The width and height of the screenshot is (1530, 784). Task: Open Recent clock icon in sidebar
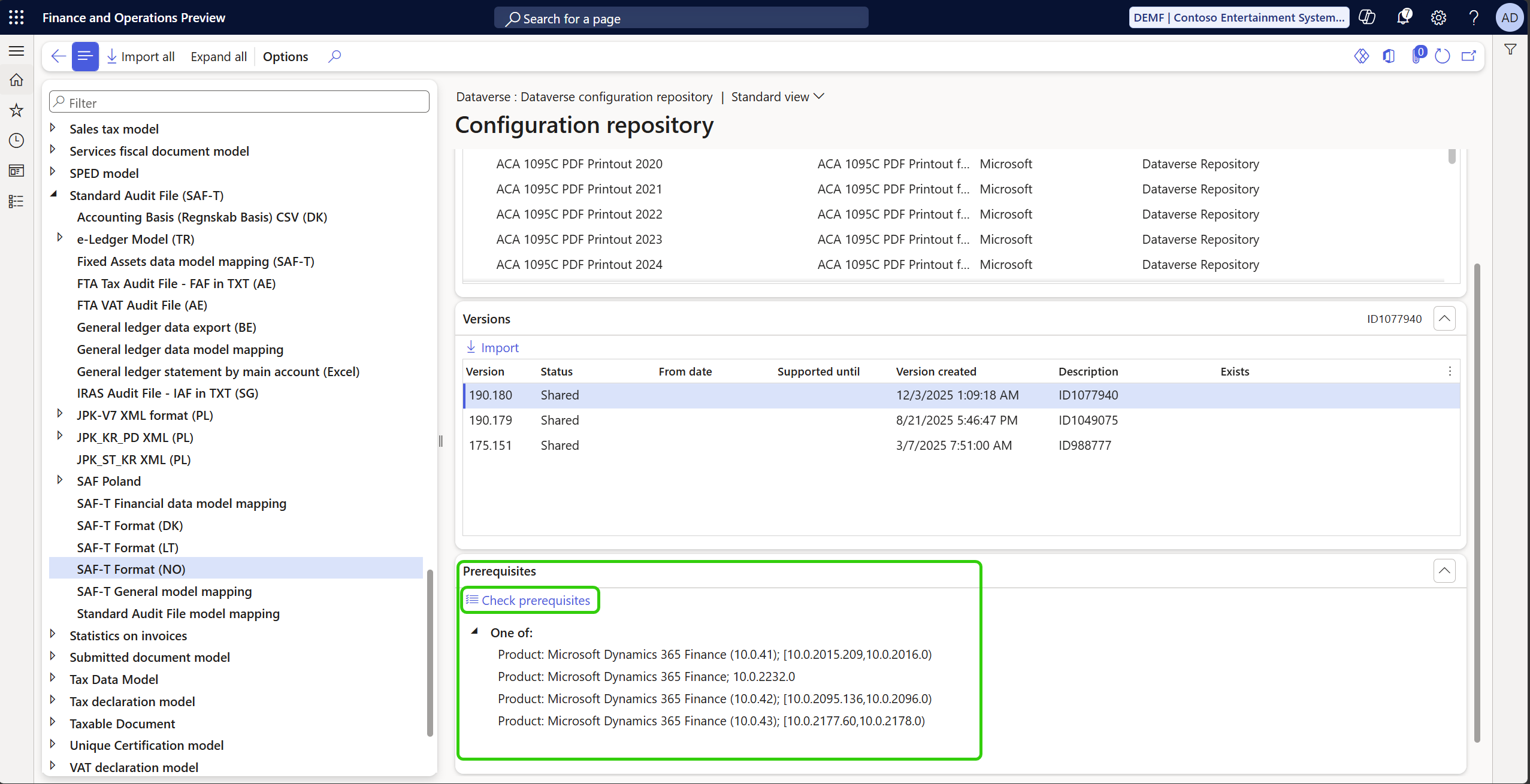[x=16, y=141]
